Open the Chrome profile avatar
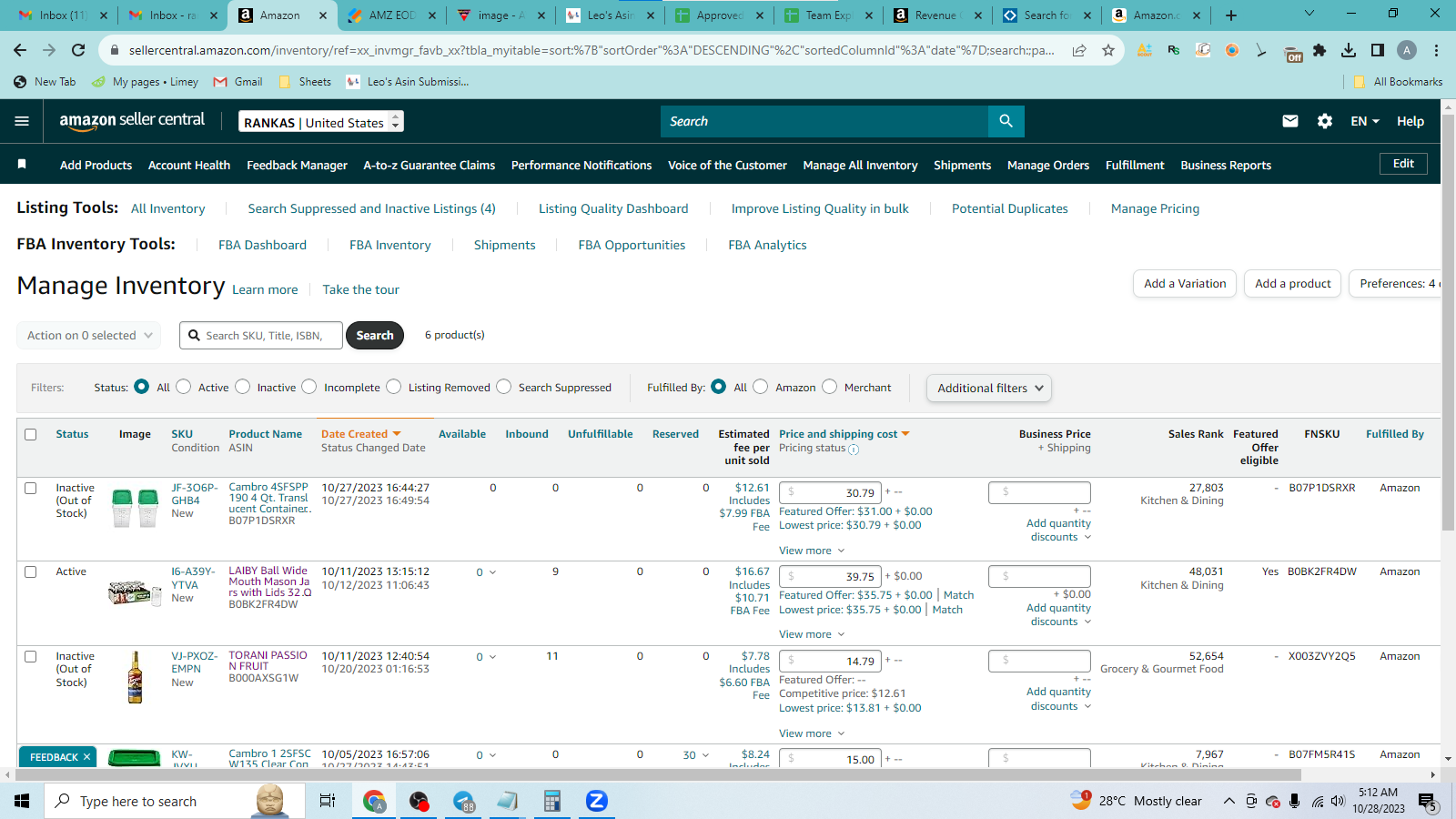 [x=1407, y=50]
